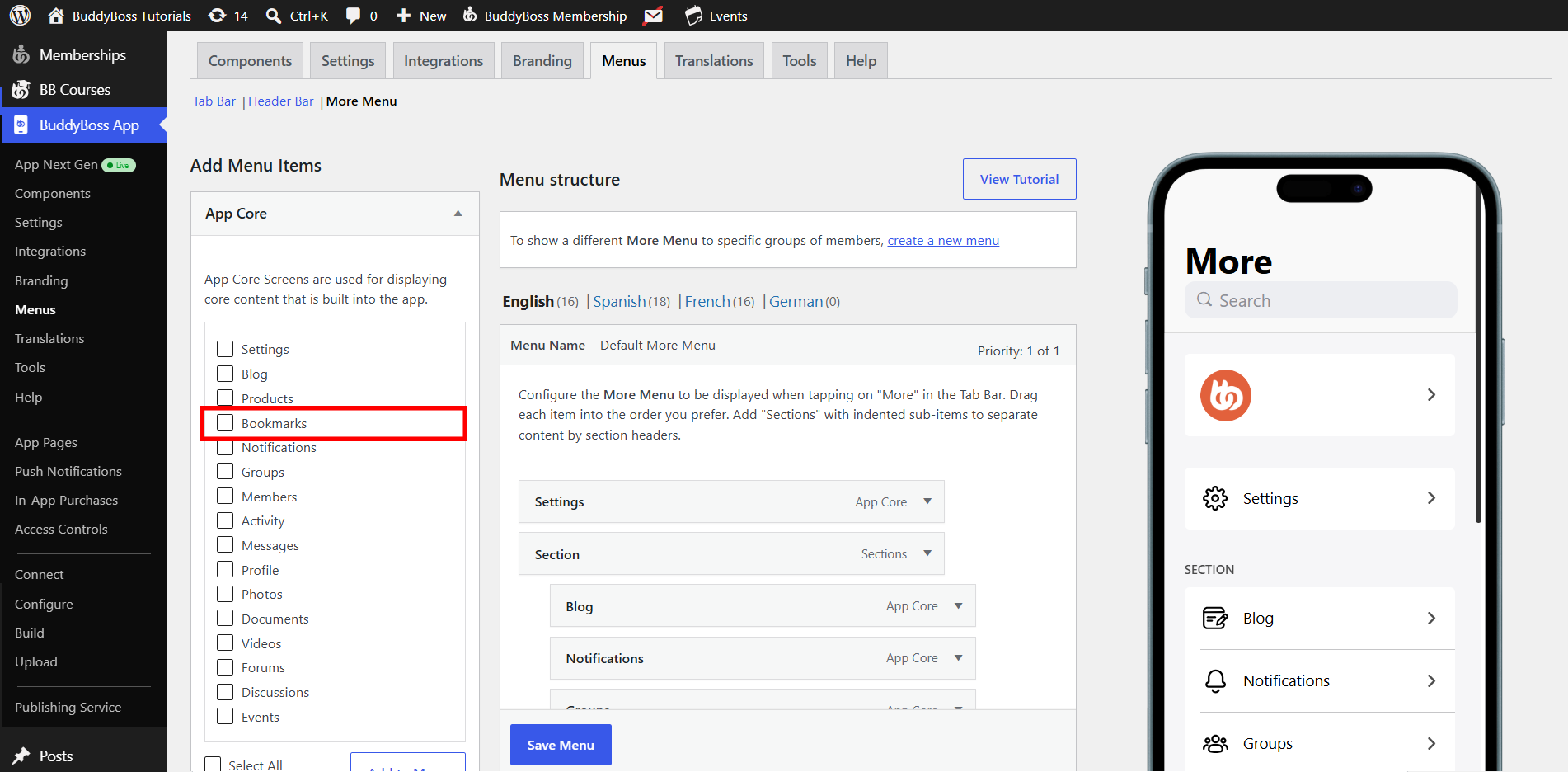Open the mail envelope icon in admin bar

(654, 16)
